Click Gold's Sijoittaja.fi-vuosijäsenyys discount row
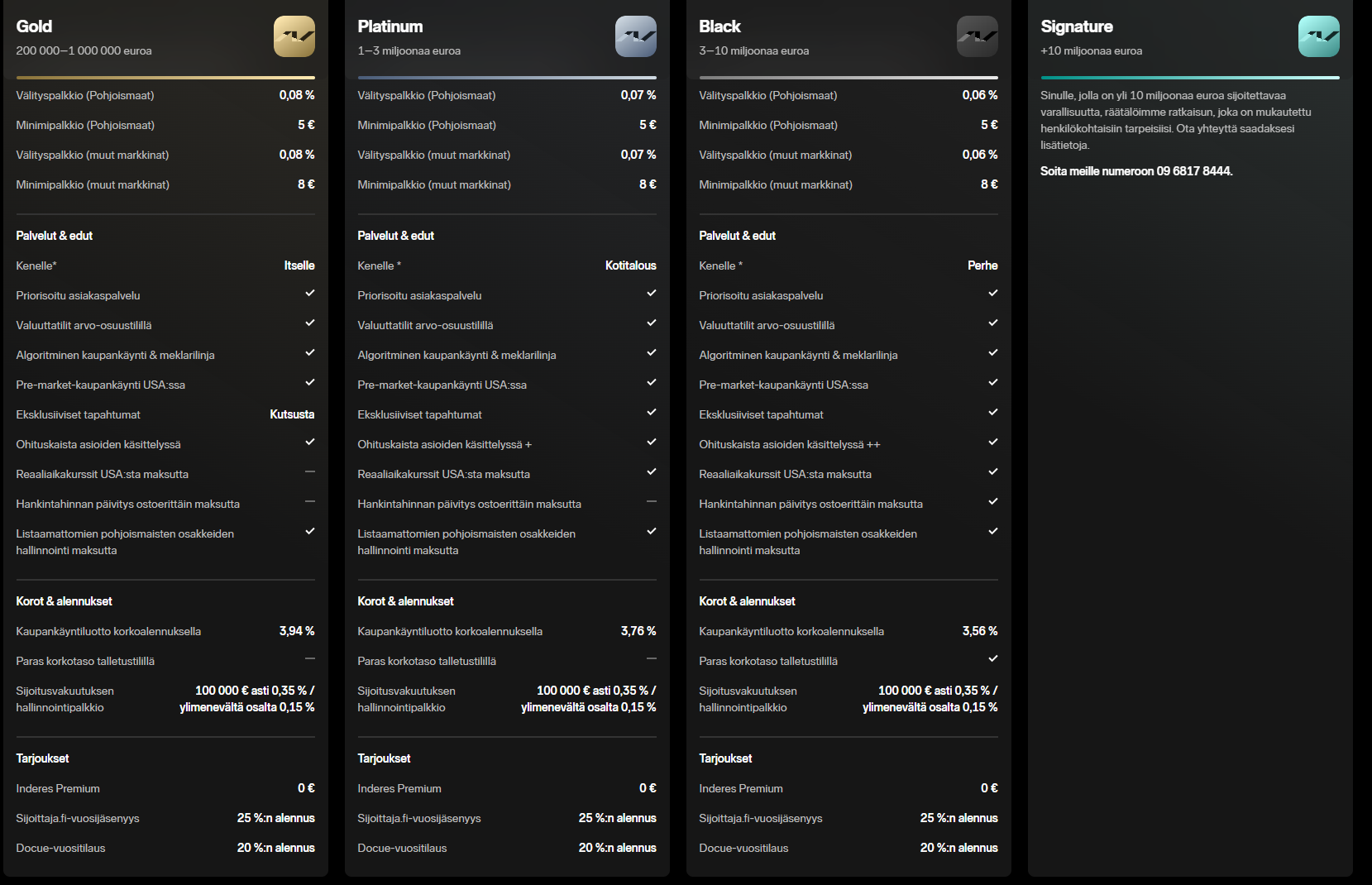Image resolution: width=1372 pixels, height=885 pixels. pyautogui.click(x=165, y=818)
